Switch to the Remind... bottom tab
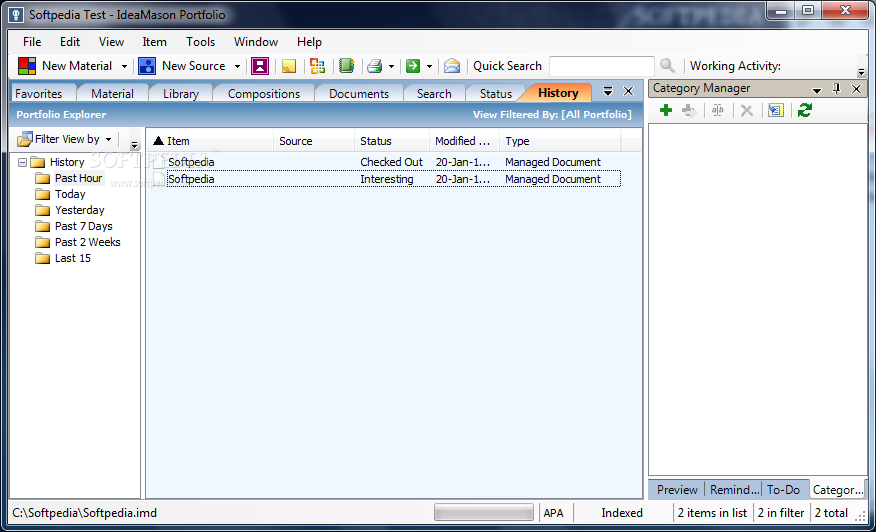This screenshot has height=532, width=876. (x=735, y=490)
